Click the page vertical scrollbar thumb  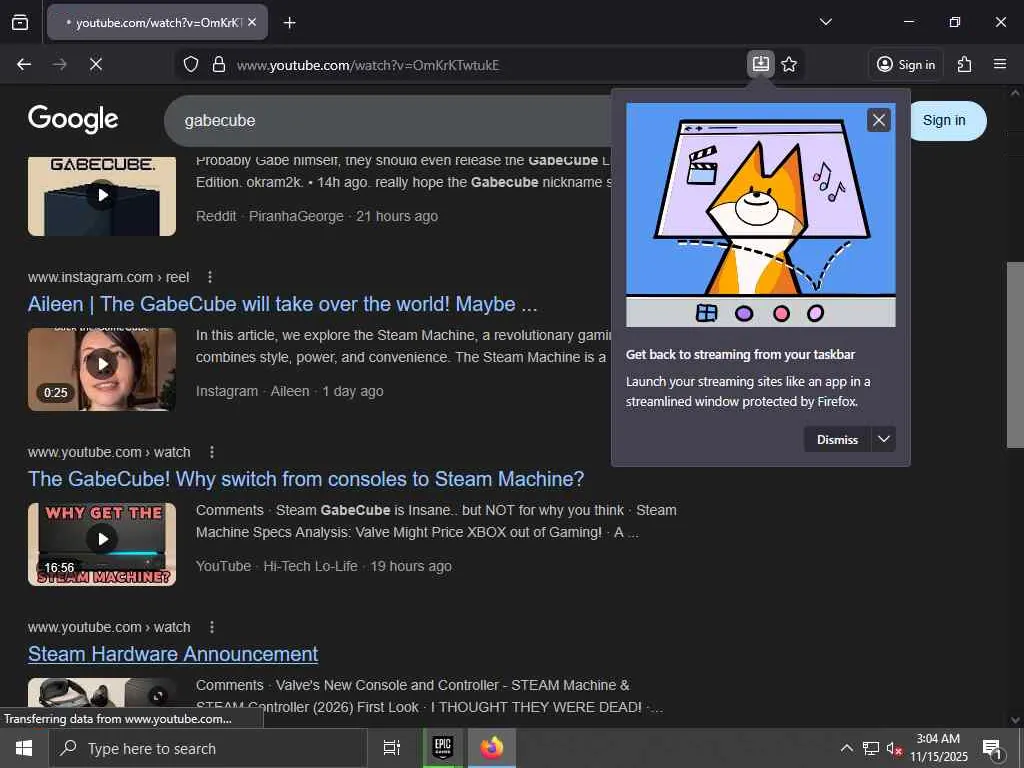click(1015, 355)
